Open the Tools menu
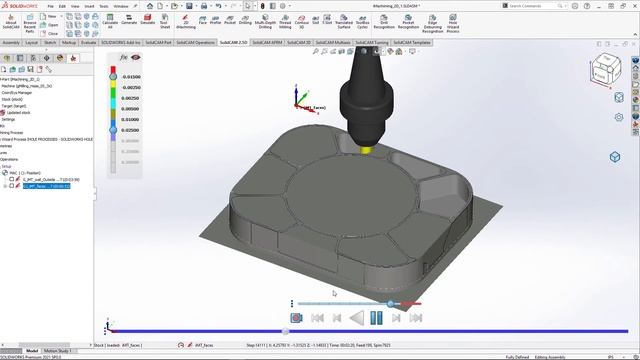Viewport: 640px width, 360px height. 104,6
